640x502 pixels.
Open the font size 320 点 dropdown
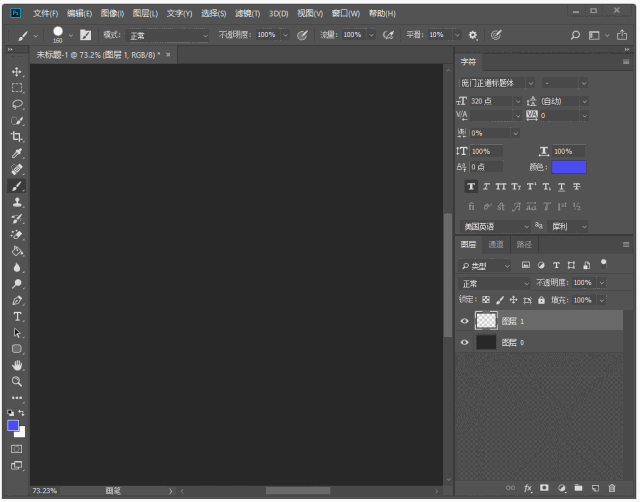tap(518, 101)
